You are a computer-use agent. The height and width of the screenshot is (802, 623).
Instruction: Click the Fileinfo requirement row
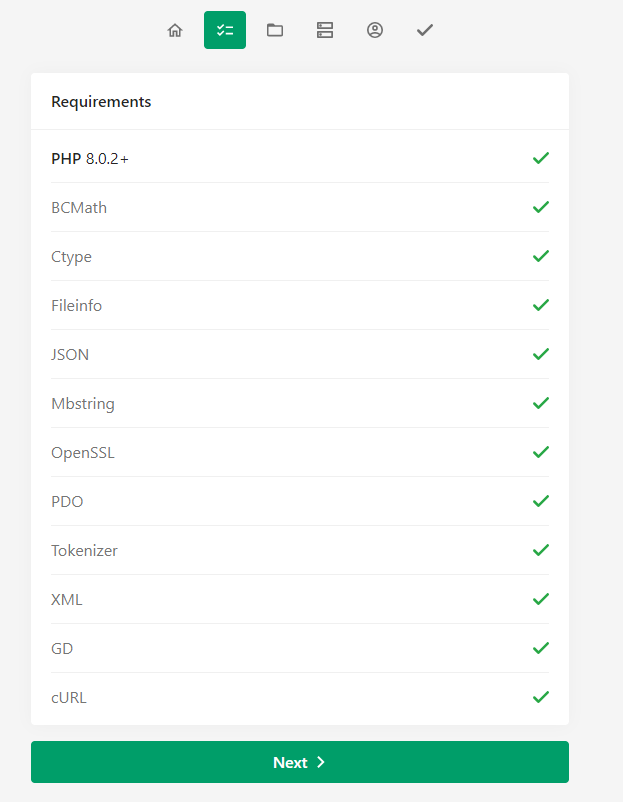pos(300,305)
